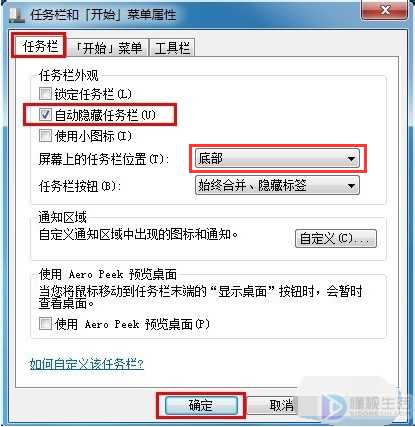Viewport: 415px width, 427px height.
Task: Confirm with the 确定 button
Action: (x=201, y=405)
